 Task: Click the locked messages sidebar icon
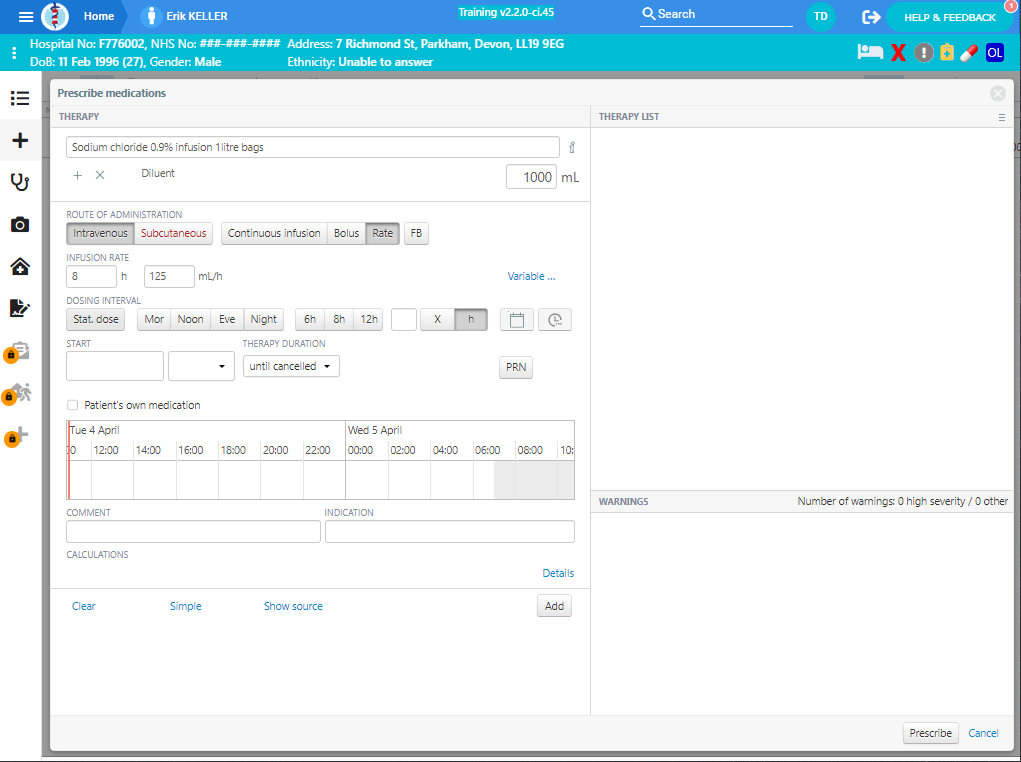tap(18, 352)
